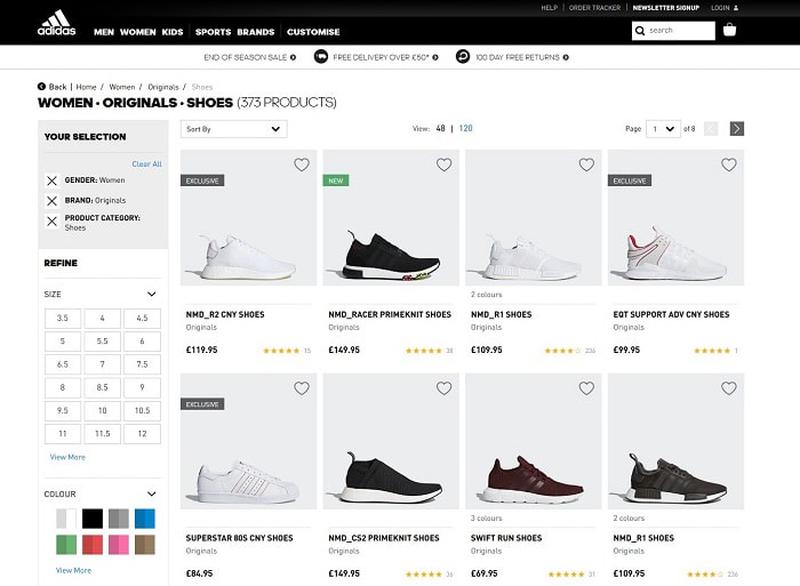Remove the Gender: Women filter

52,181
